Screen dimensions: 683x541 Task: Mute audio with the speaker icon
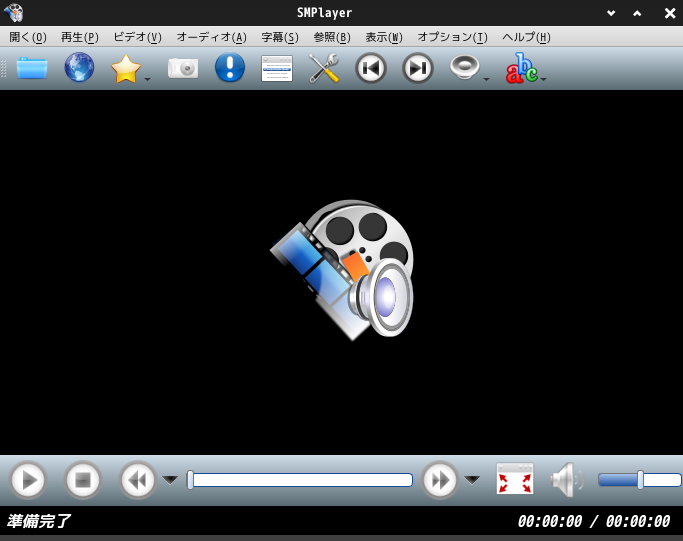pyautogui.click(x=566, y=480)
